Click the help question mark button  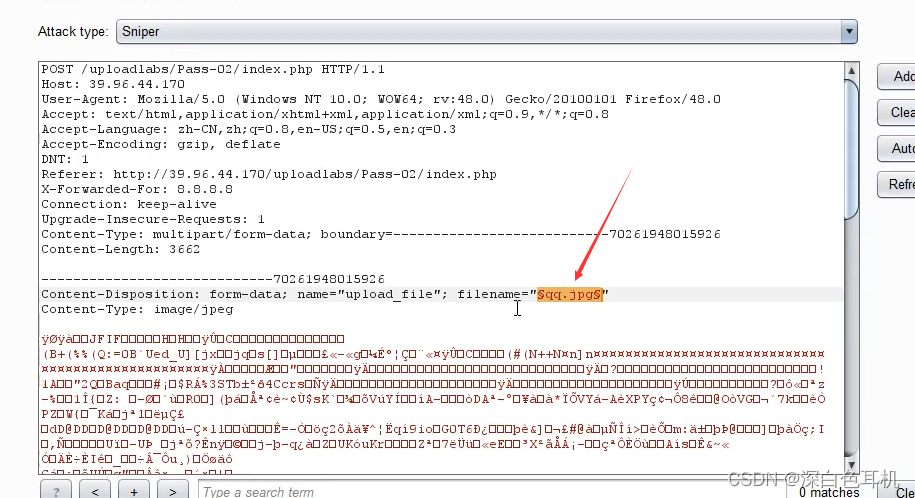(56, 492)
